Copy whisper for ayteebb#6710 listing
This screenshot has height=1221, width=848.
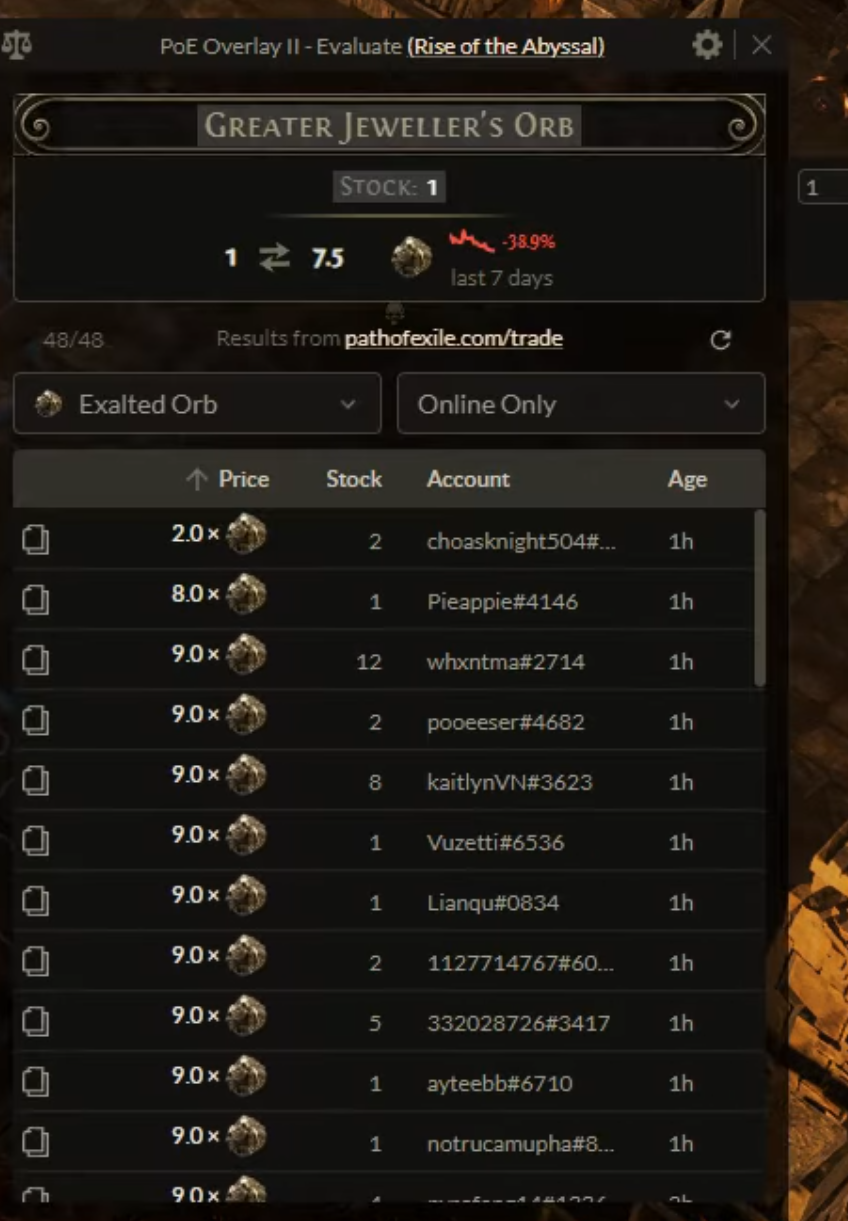pyautogui.click(x=36, y=1082)
